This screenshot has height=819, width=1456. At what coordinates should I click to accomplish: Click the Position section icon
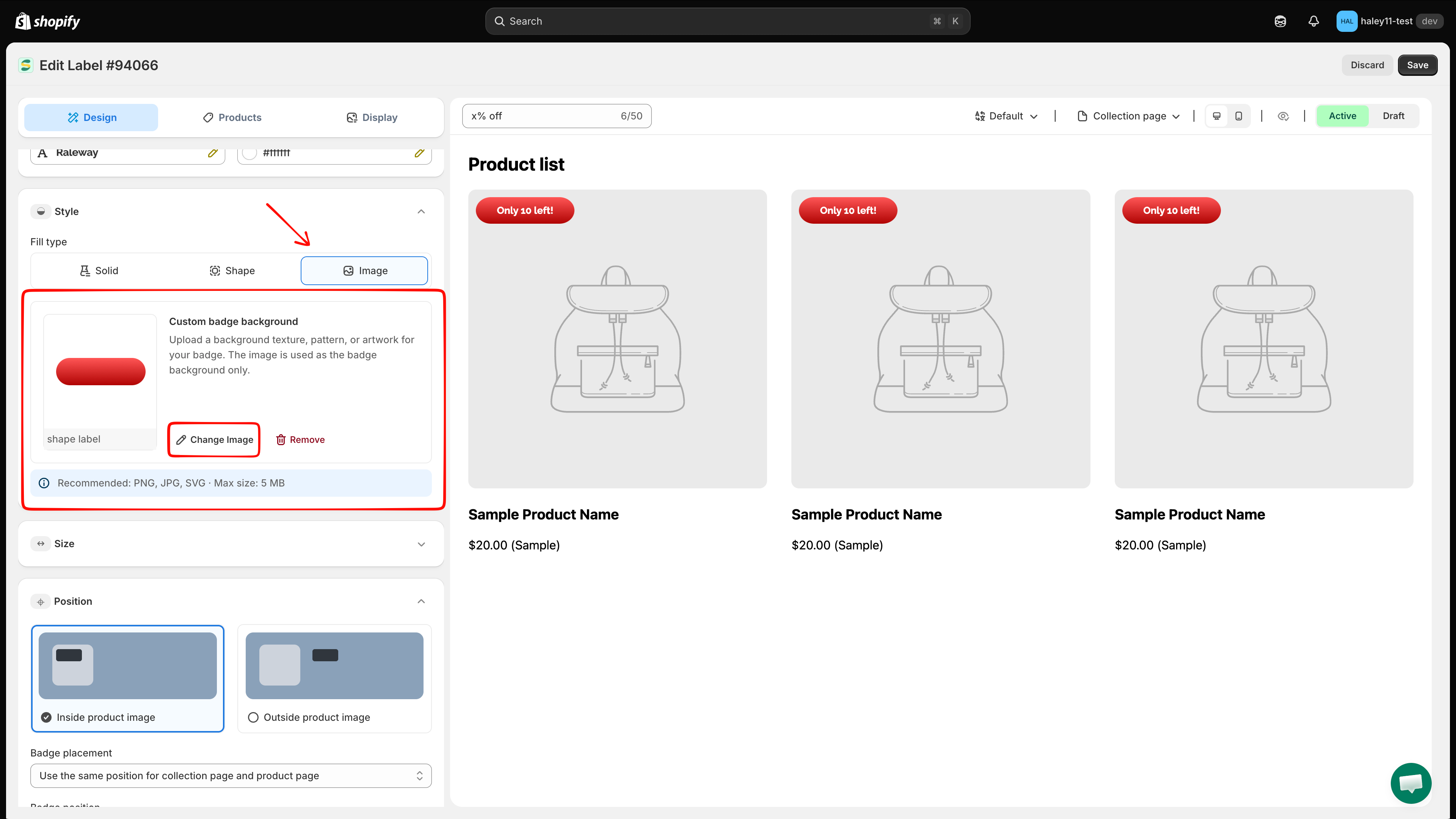[x=41, y=601]
